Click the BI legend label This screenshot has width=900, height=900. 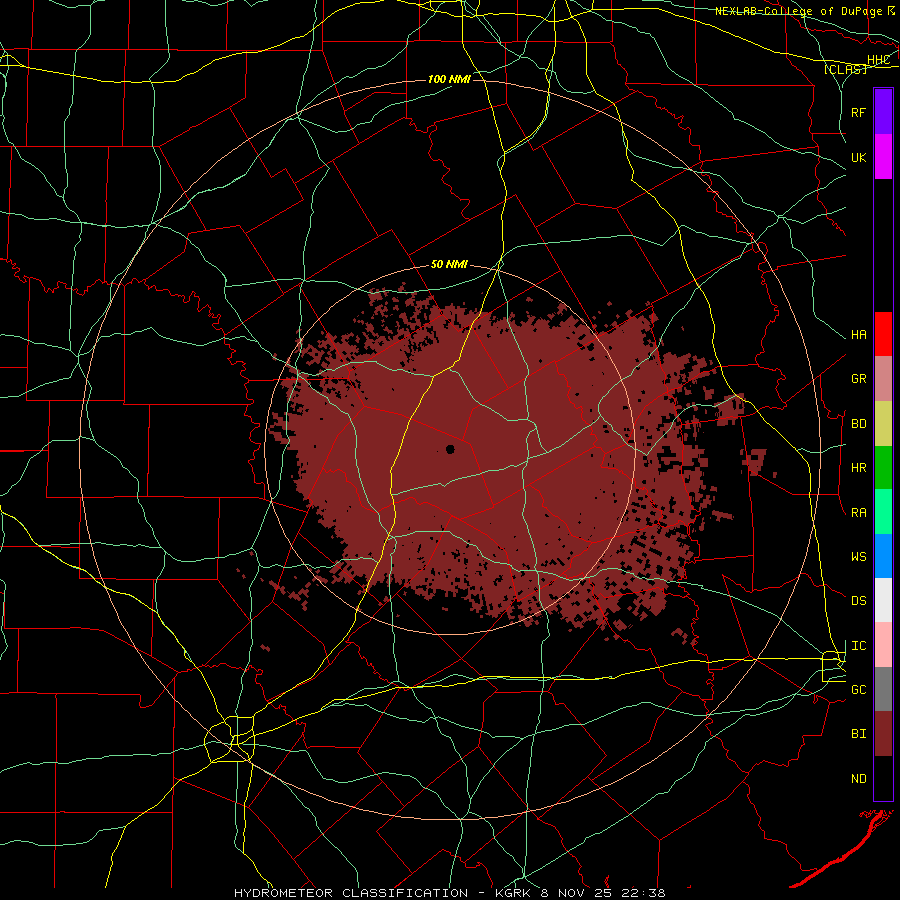pyautogui.click(x=859, y=734)
